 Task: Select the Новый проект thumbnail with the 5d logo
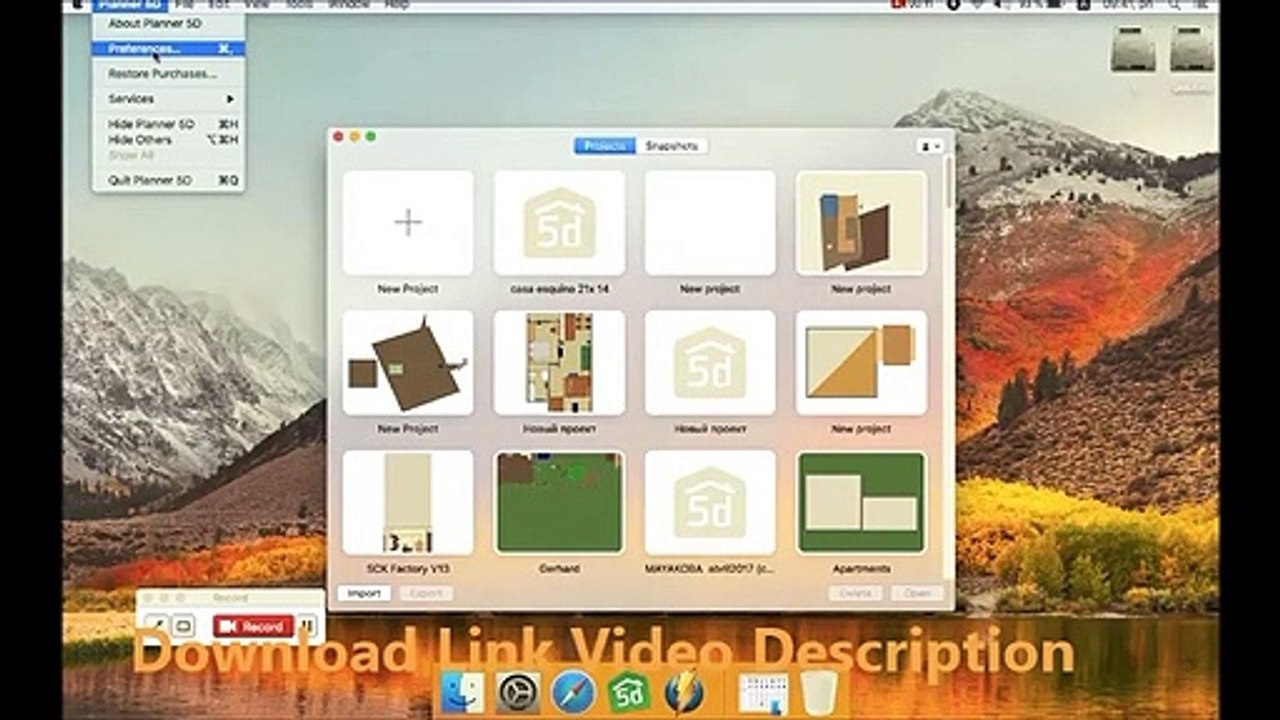pos(710,362)
